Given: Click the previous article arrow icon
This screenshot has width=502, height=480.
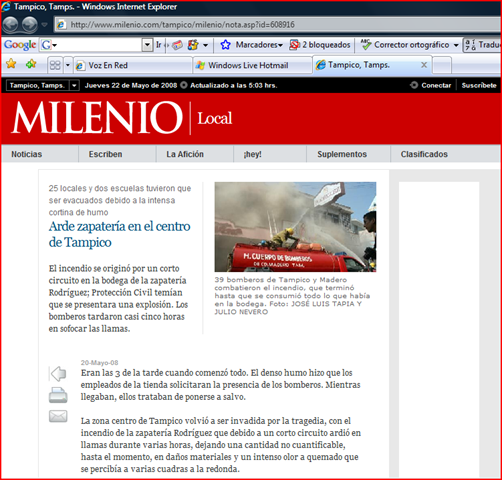Looking at the screenshot, I should [x=58, y=374].
